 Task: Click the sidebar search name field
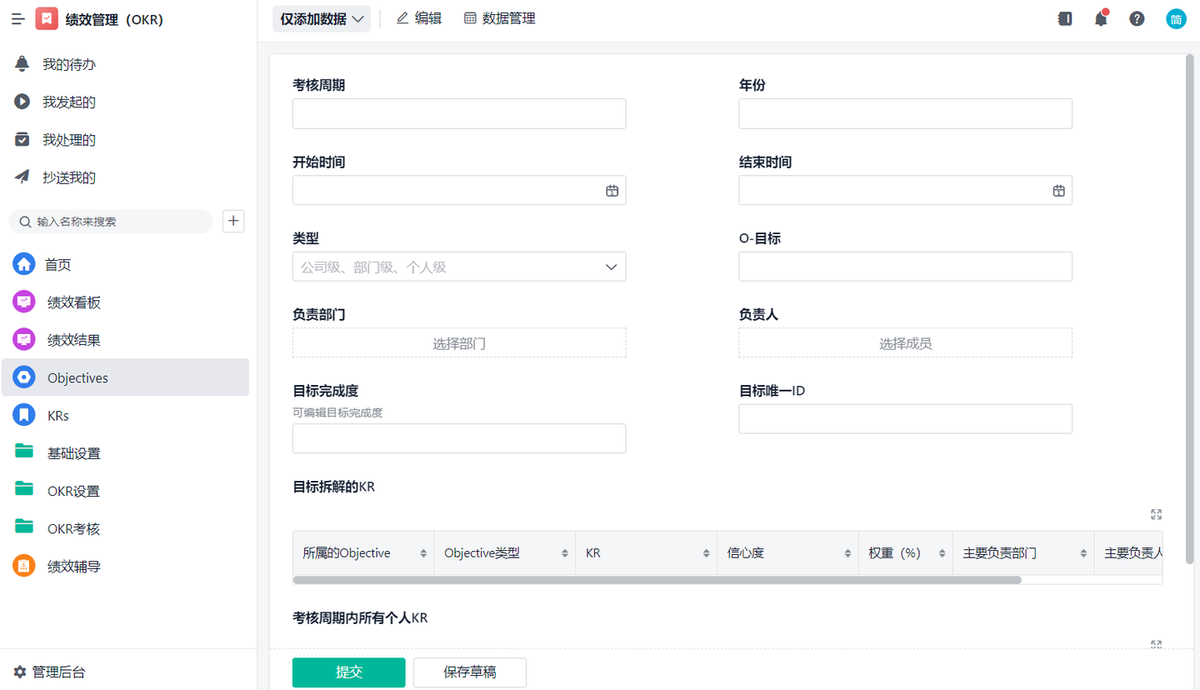click(111, 221)
